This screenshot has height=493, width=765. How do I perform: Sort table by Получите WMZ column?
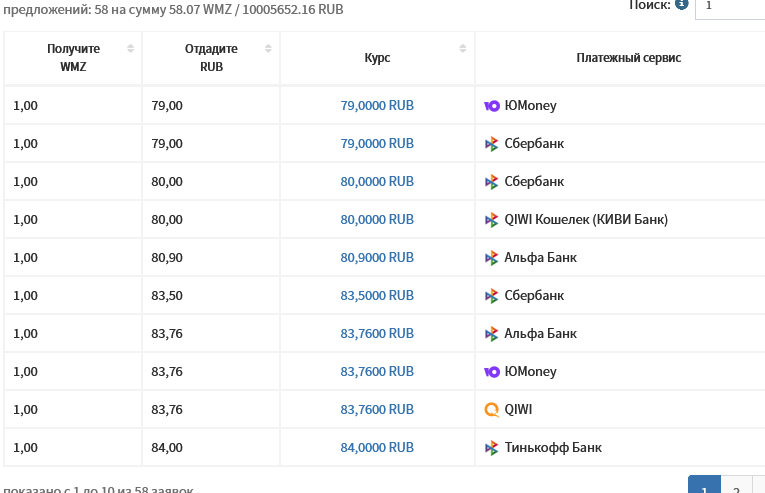(130, 48)
